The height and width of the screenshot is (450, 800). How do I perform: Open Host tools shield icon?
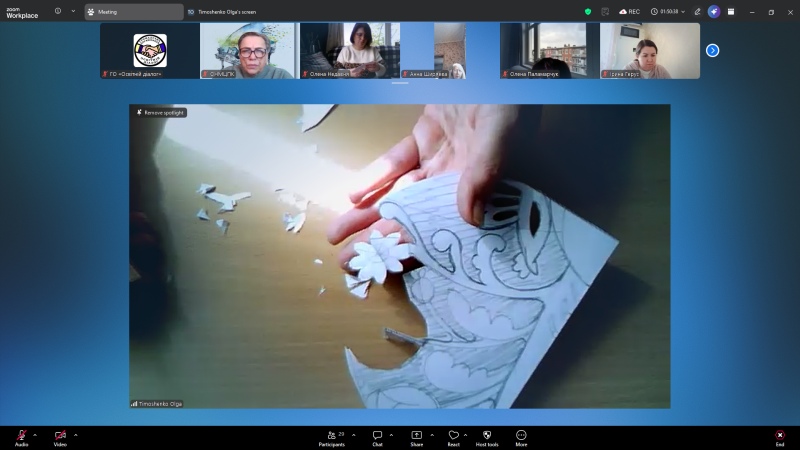[487, 436]
